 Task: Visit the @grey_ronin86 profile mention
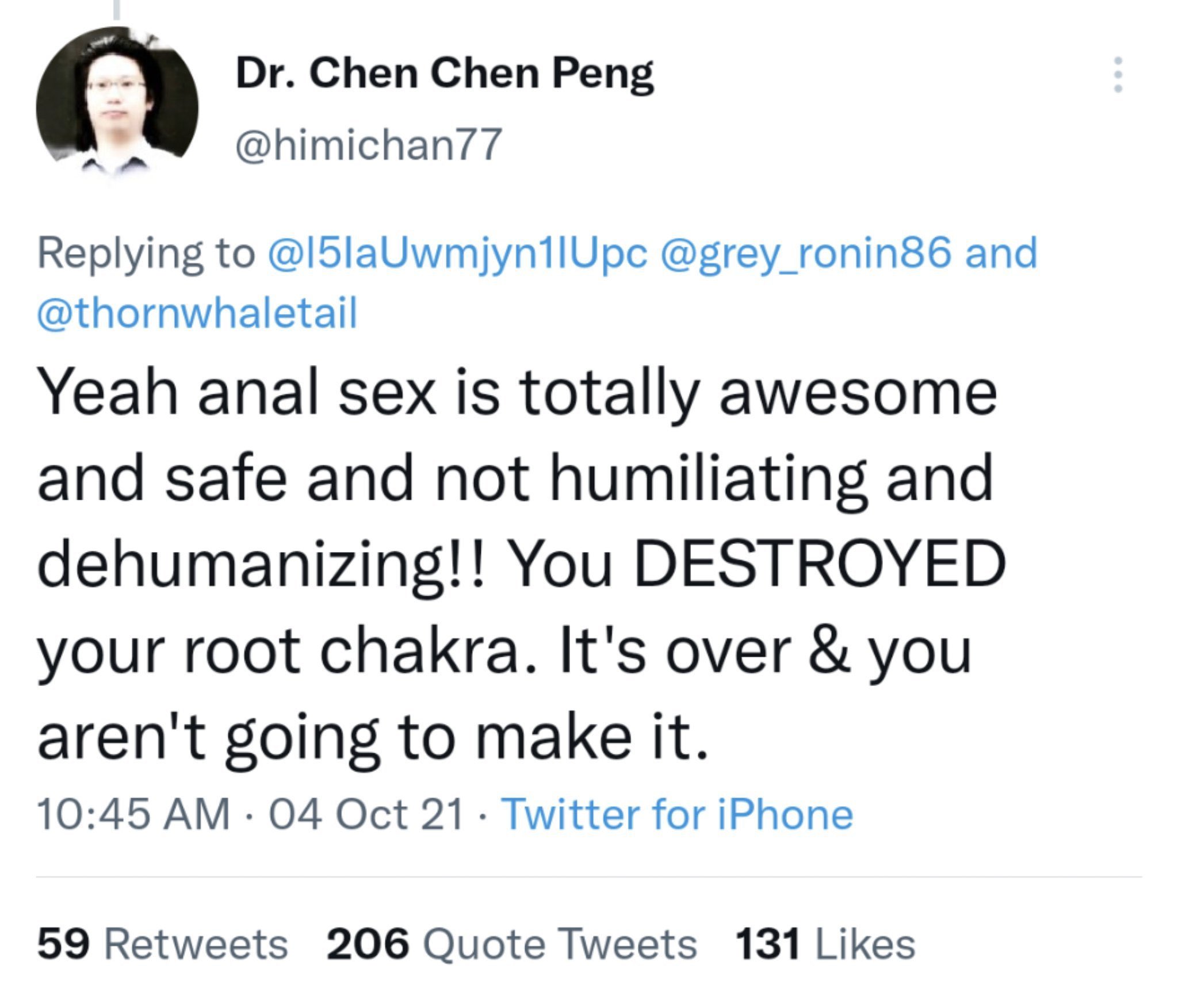tap(806, 253)
